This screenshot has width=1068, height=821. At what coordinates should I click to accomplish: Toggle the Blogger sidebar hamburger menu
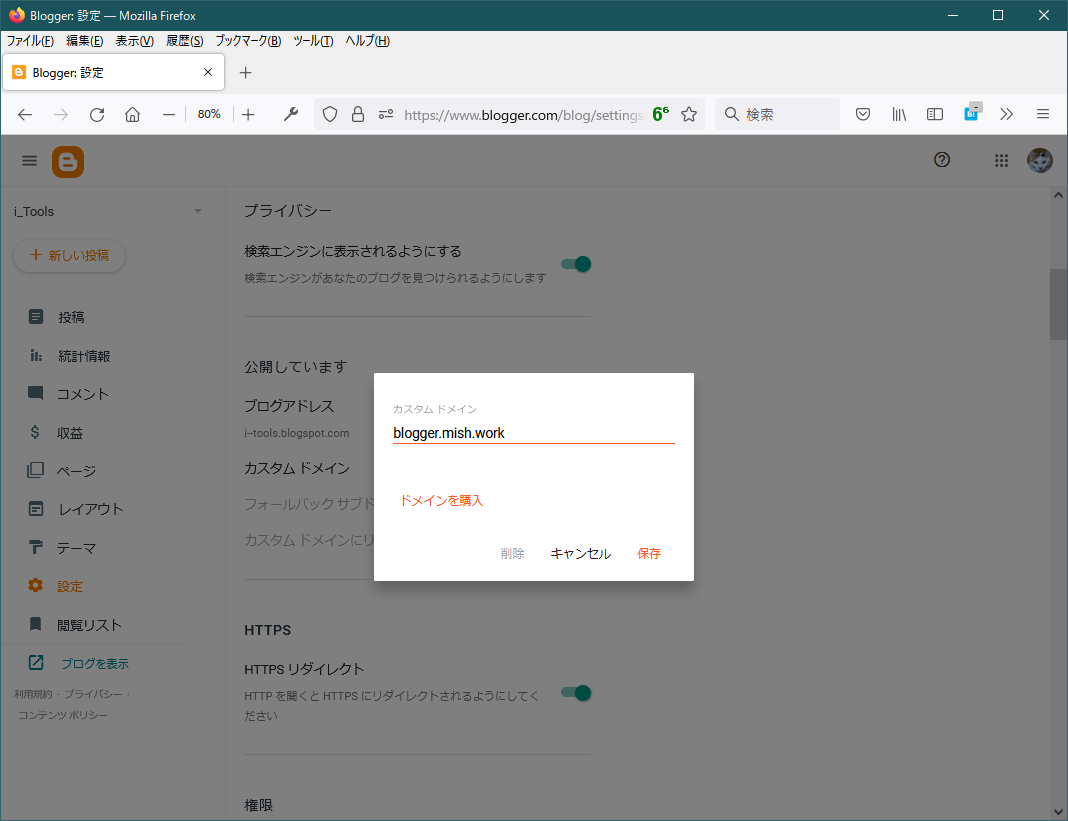pos(29,161)
